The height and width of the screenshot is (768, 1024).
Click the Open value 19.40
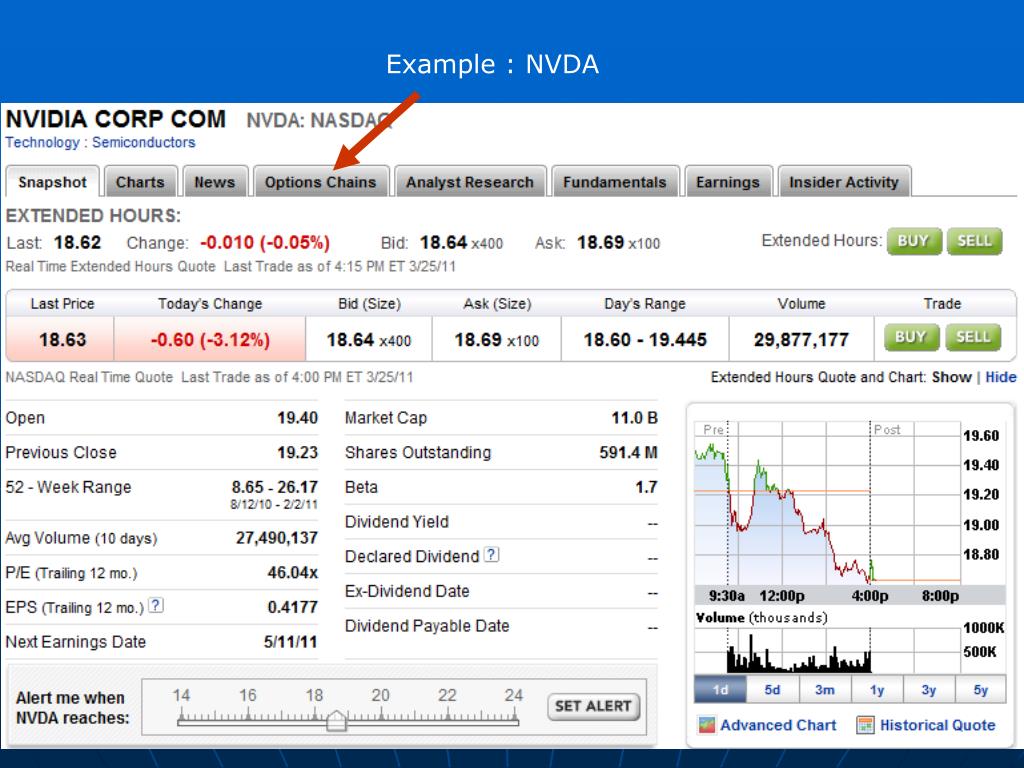[x=298, y=418]
